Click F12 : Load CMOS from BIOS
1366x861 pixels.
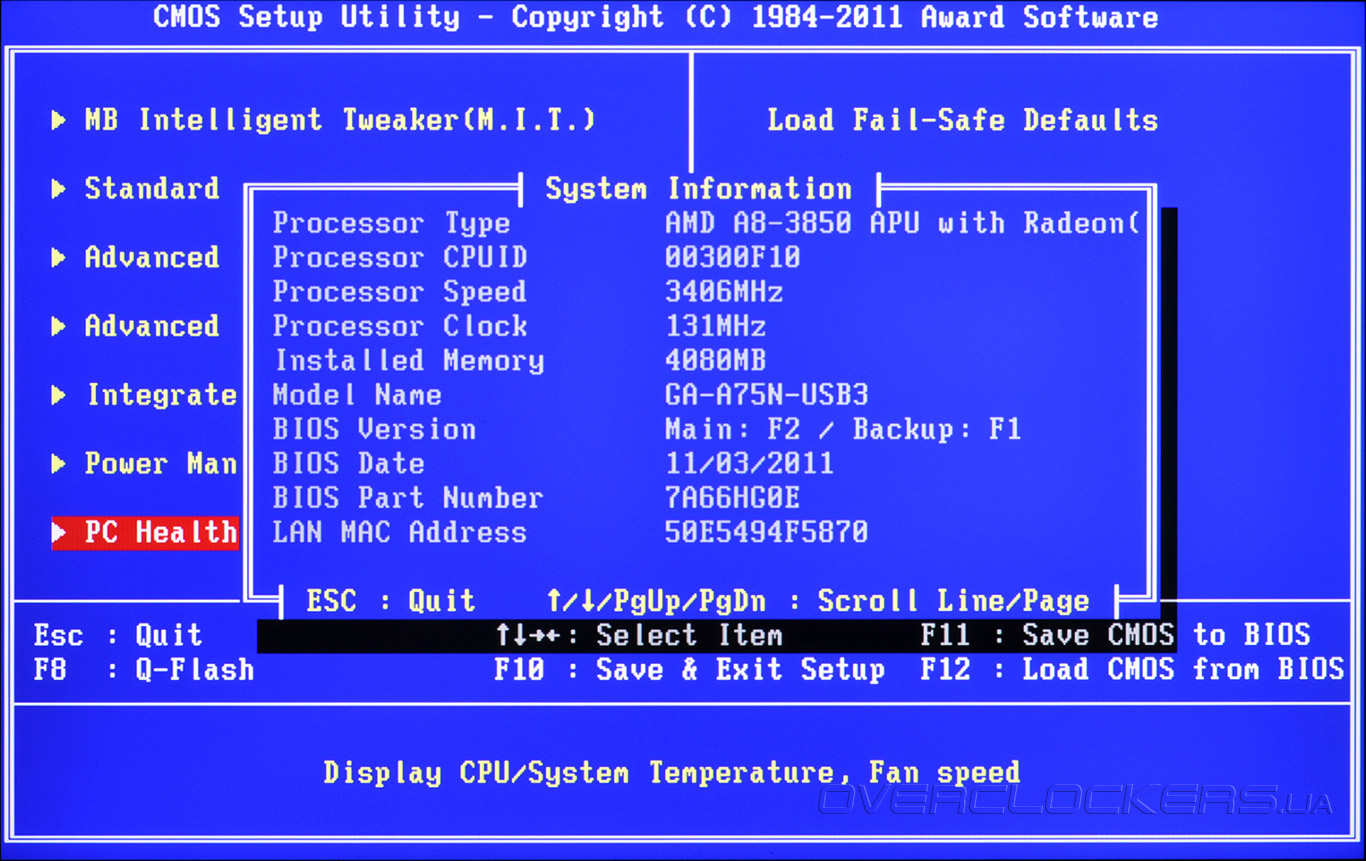tap(1132, 669)
